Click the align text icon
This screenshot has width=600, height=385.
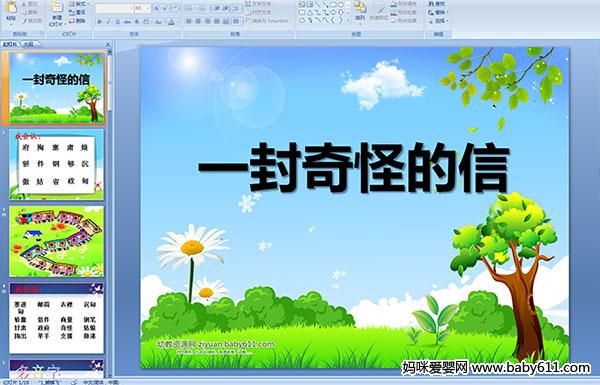(x=248, y=12)
